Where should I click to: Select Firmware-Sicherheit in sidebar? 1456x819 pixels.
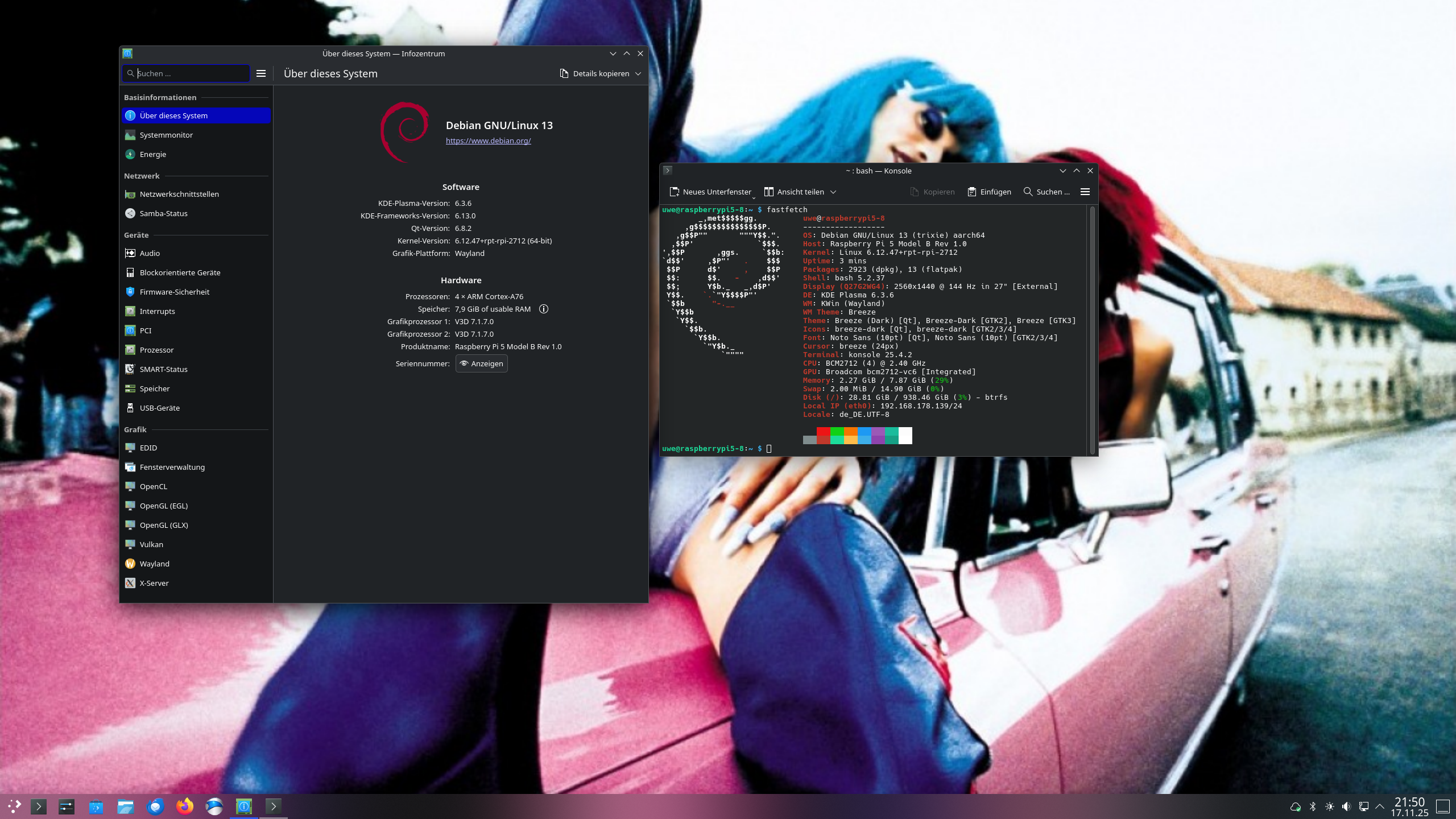[174, 292]
